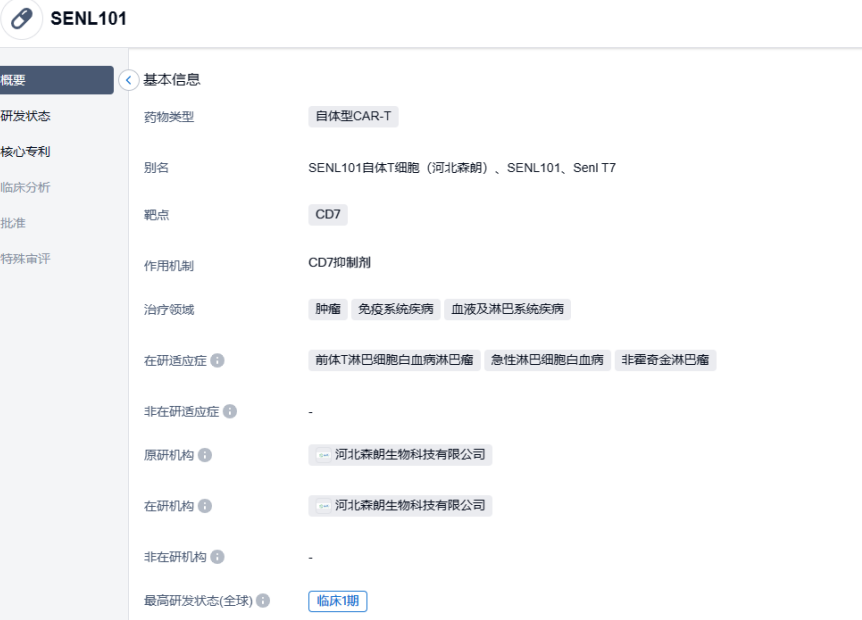862x620 pixels.
Task: Click the company logo icon in 原研机构 row
Action: click(324, 455)
